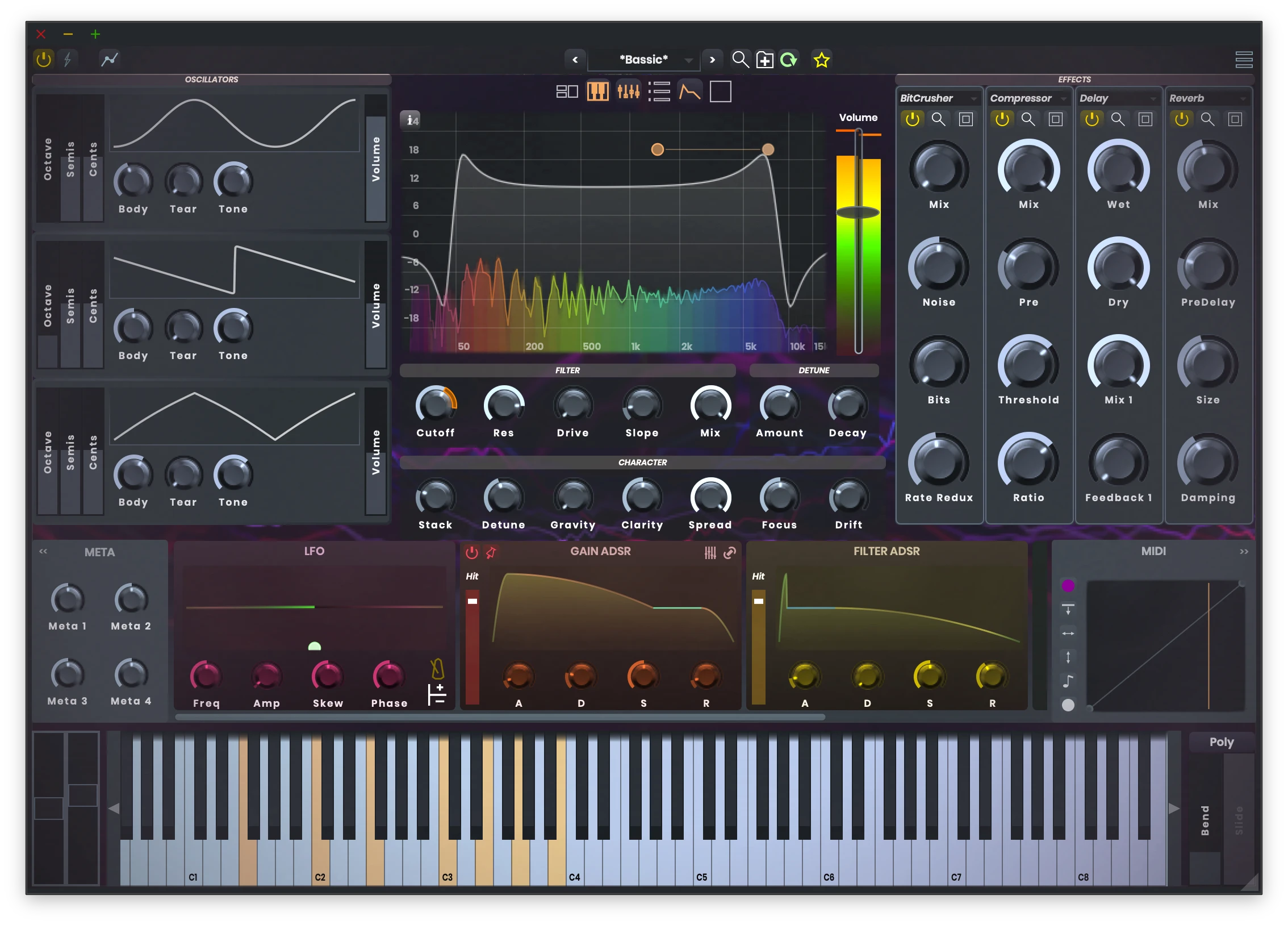Click the modulation graph icon in toolbar
Screen dimensions: 1288x925
pyautogui.click(x=109, y=59)
